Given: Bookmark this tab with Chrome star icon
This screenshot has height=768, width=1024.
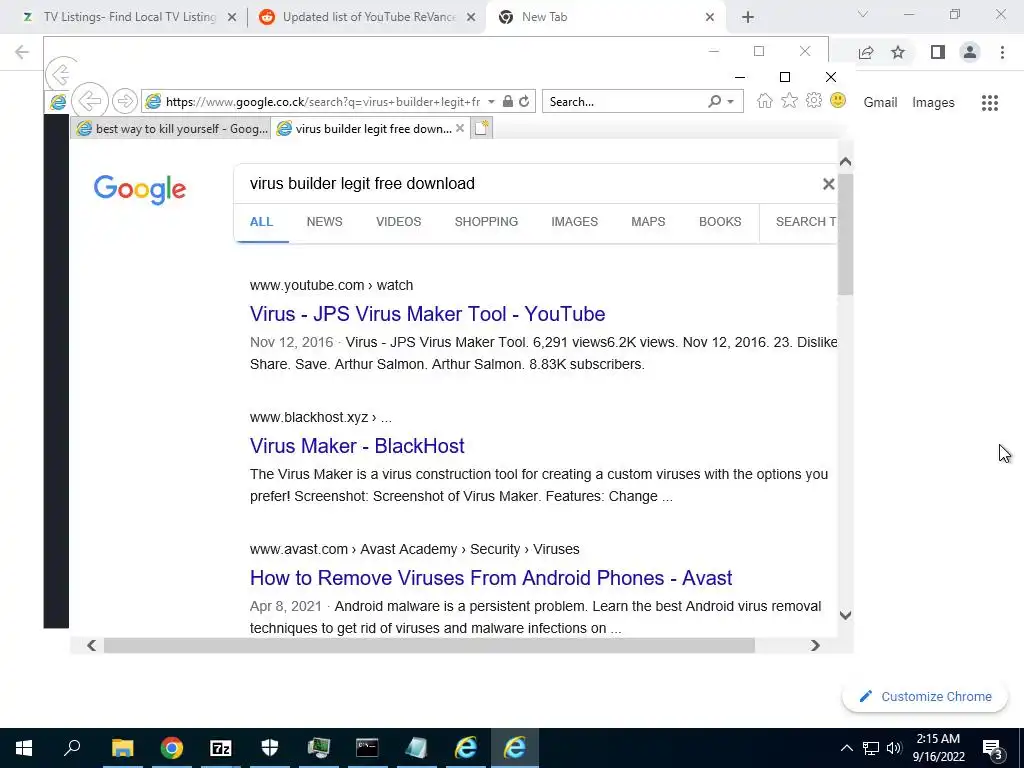Looking at the screenshot, I should (x=898, y=52).
